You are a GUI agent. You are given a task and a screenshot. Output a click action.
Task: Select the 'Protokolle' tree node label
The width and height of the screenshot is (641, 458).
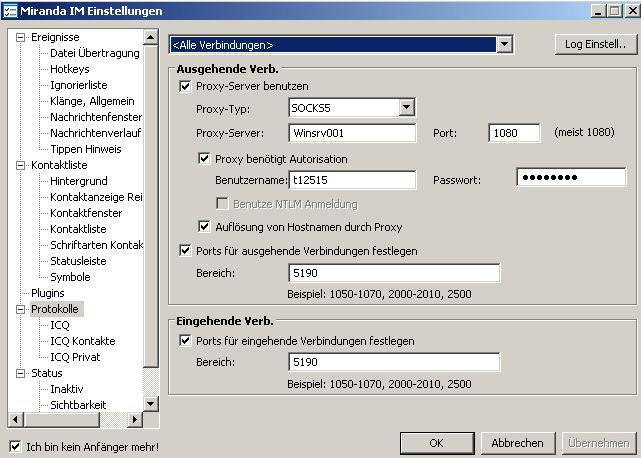point(55,309)
